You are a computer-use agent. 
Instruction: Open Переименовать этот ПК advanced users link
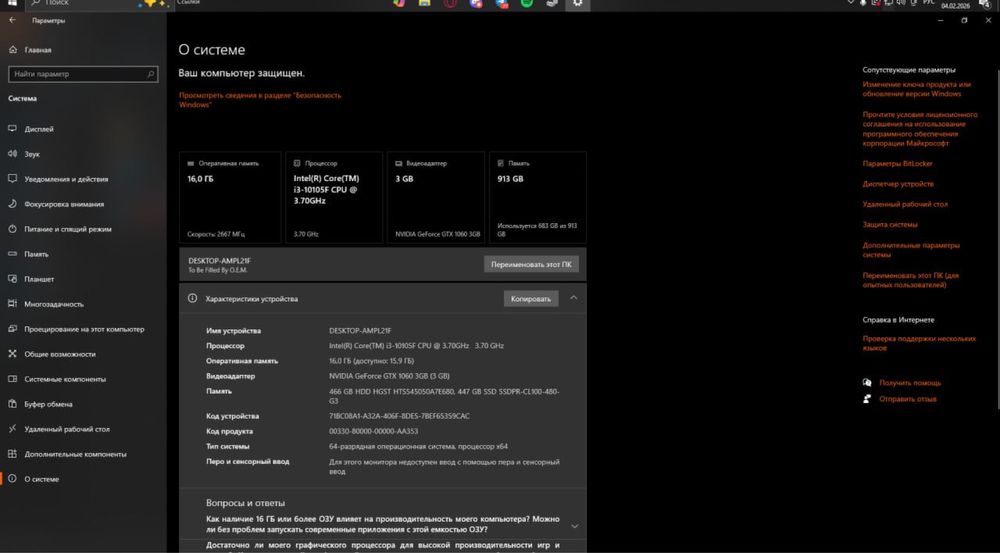pyautogui.click(x=911, y=280)
